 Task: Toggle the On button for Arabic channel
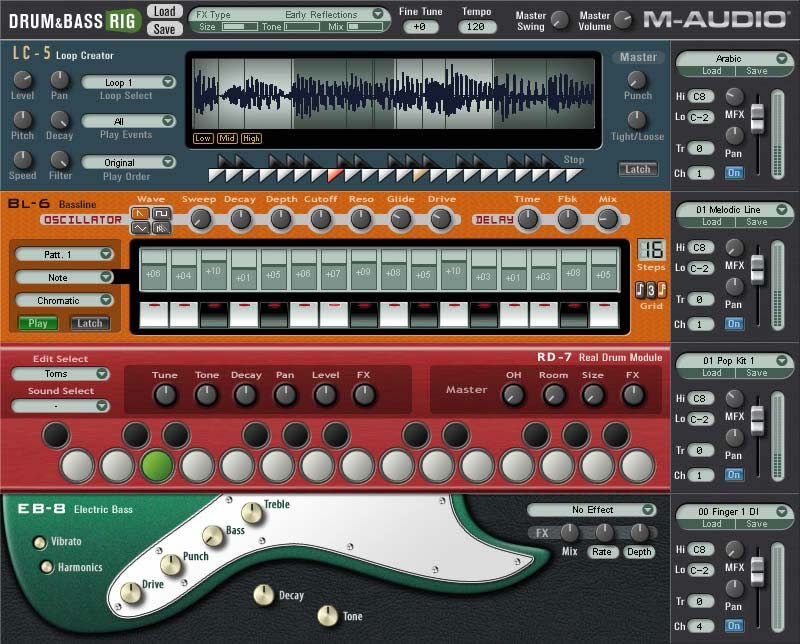[x=735, y=173]
